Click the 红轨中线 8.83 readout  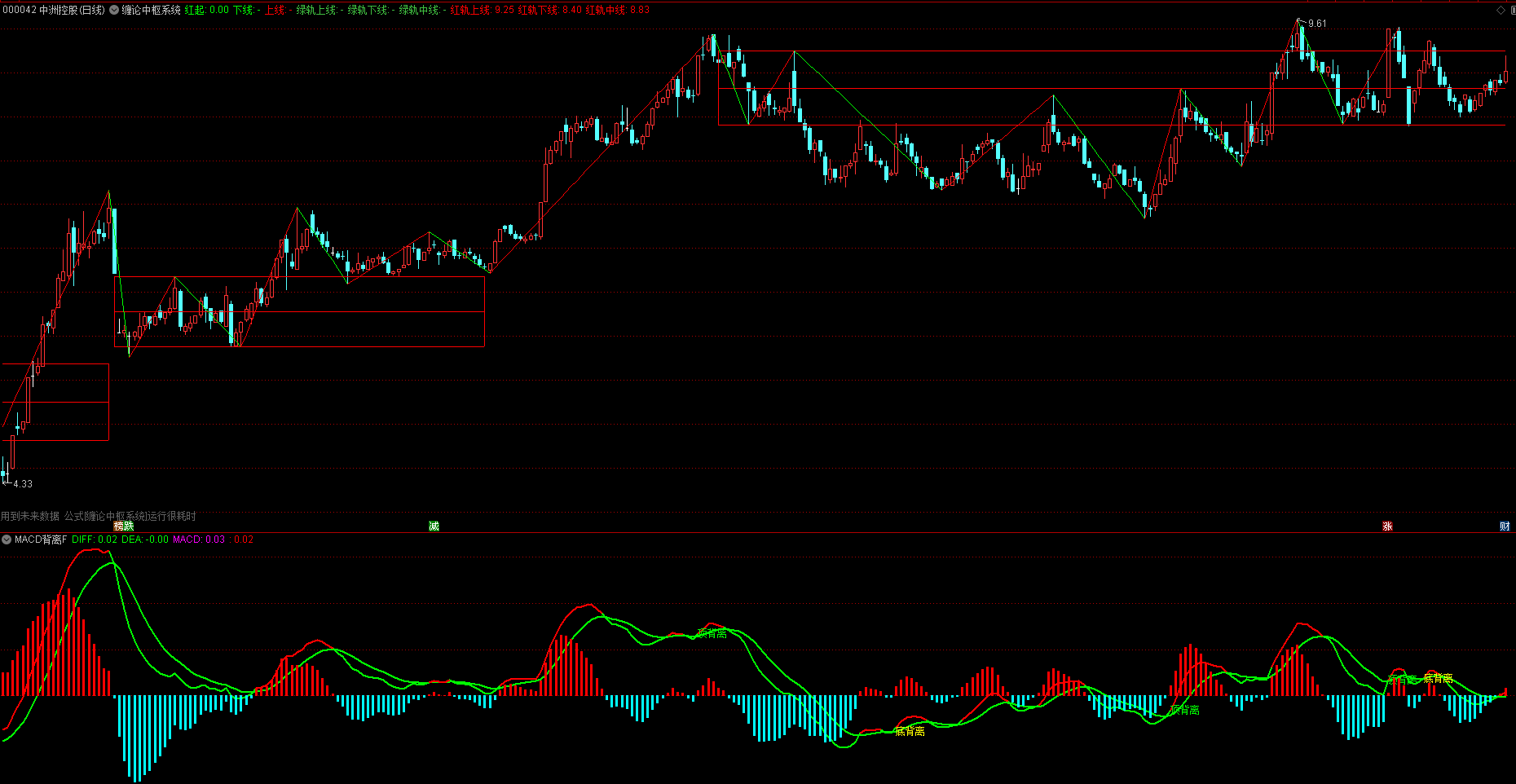pyautogui.click(x=617, y=11)
